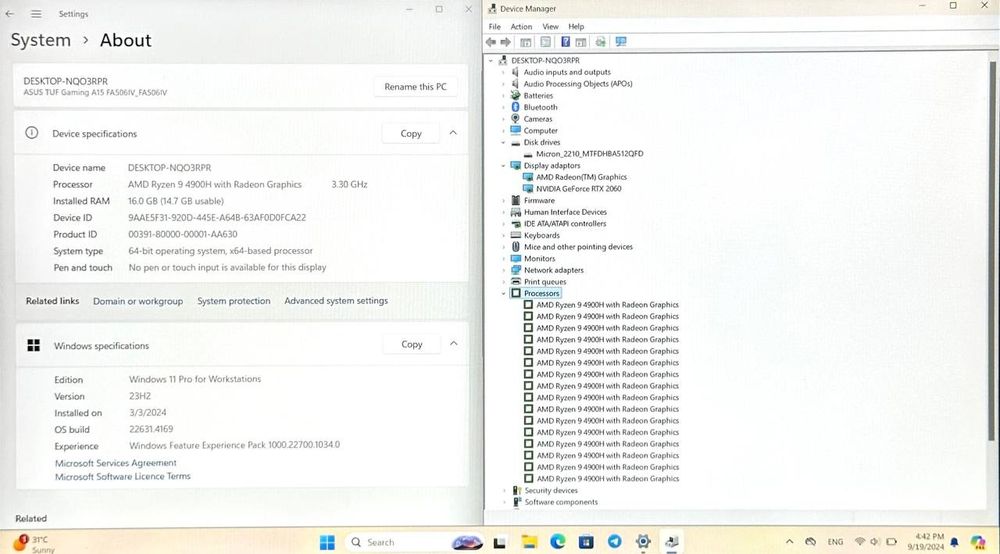Show hidden icons with the tray chevron
The image size is (1000, 554).
tap(790, 542)
